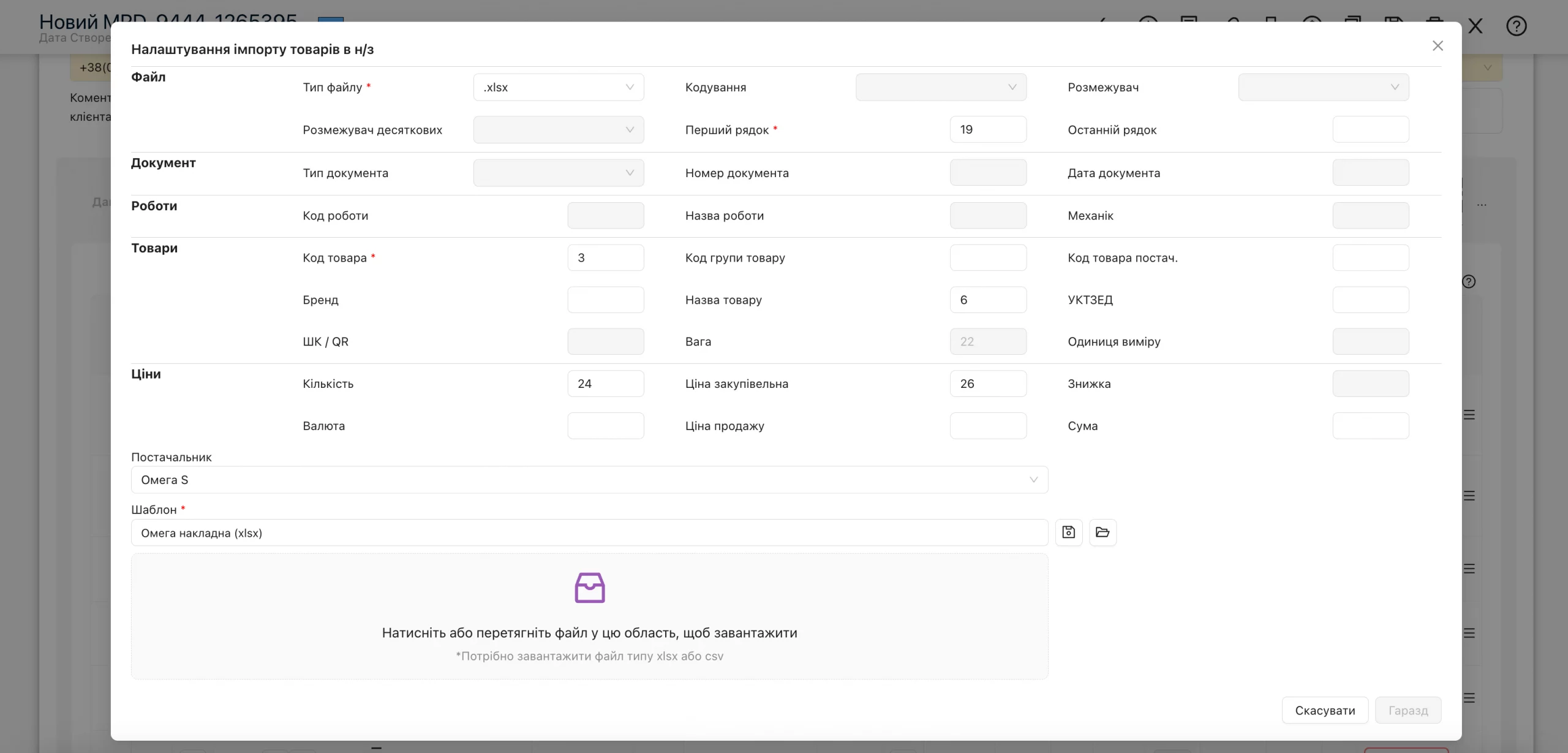The height and width of the screenshot is (753, 1568).
Task: Click the large X icon in header
Action: click(x=1476, y=26)
